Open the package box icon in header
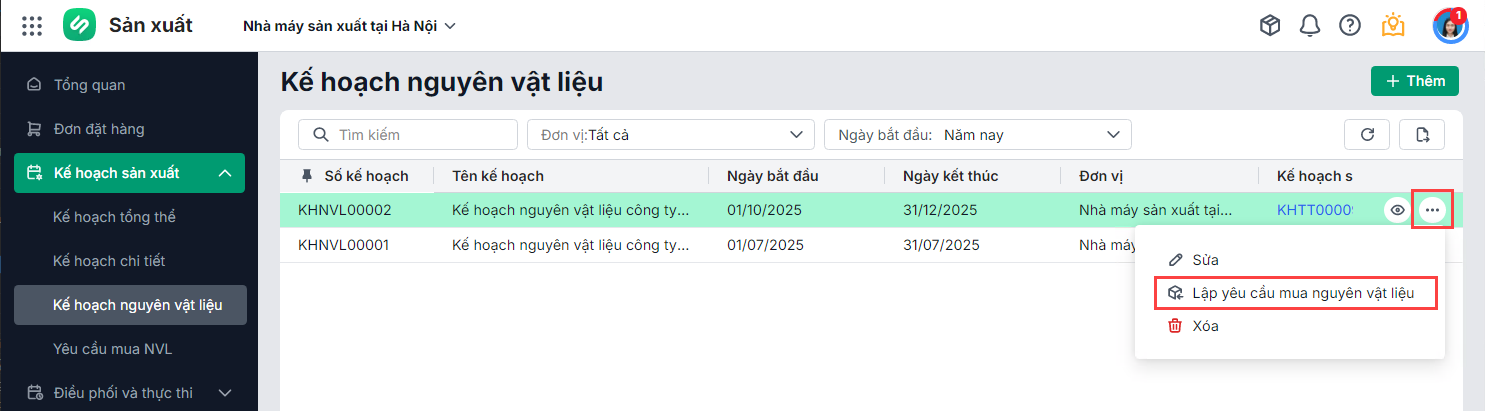Image resolution: width=1485 pixels, height=411 pixels. tap(1270, 26)
